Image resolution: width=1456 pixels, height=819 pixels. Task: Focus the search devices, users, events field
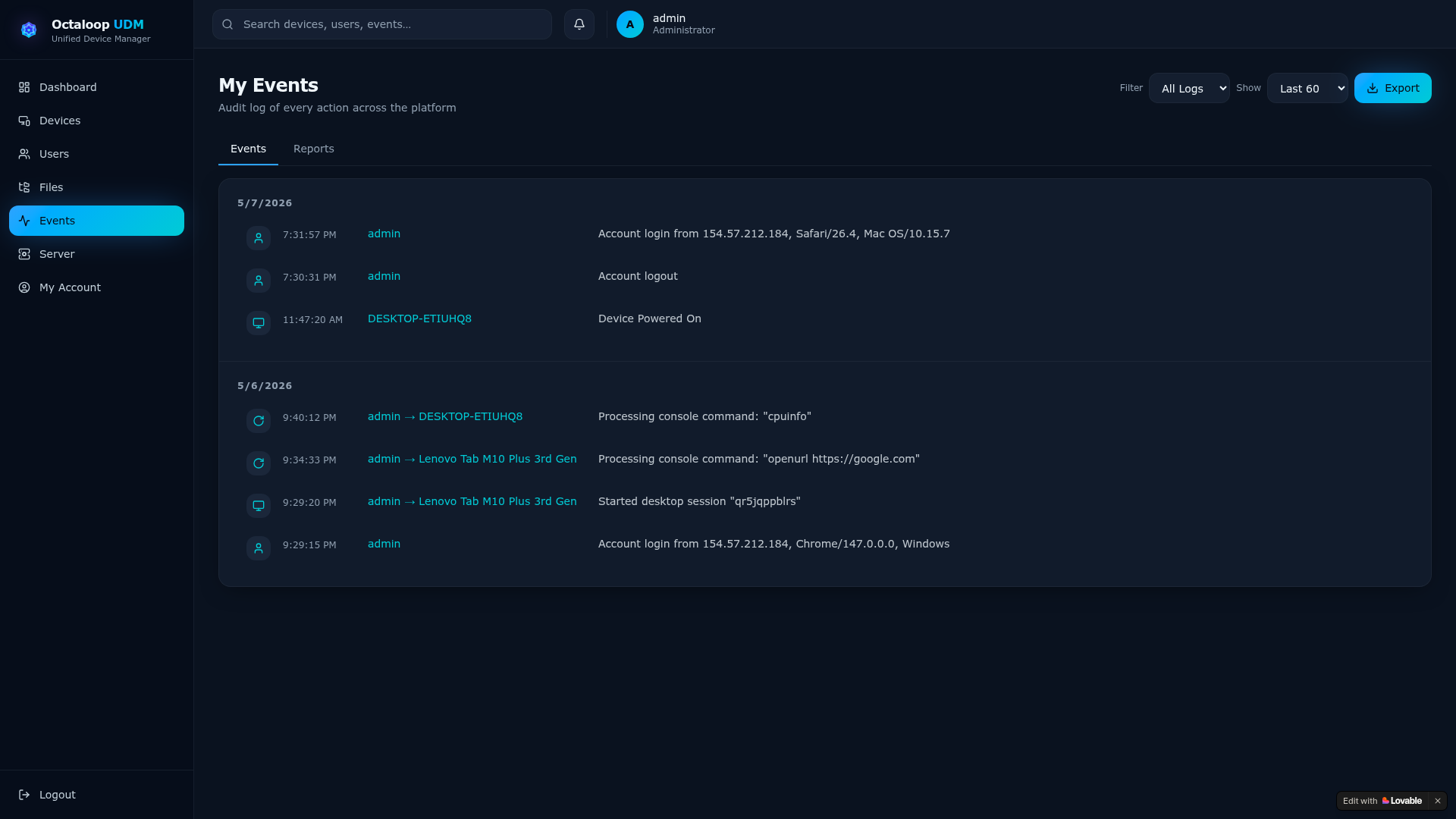[x=381, y=24]
